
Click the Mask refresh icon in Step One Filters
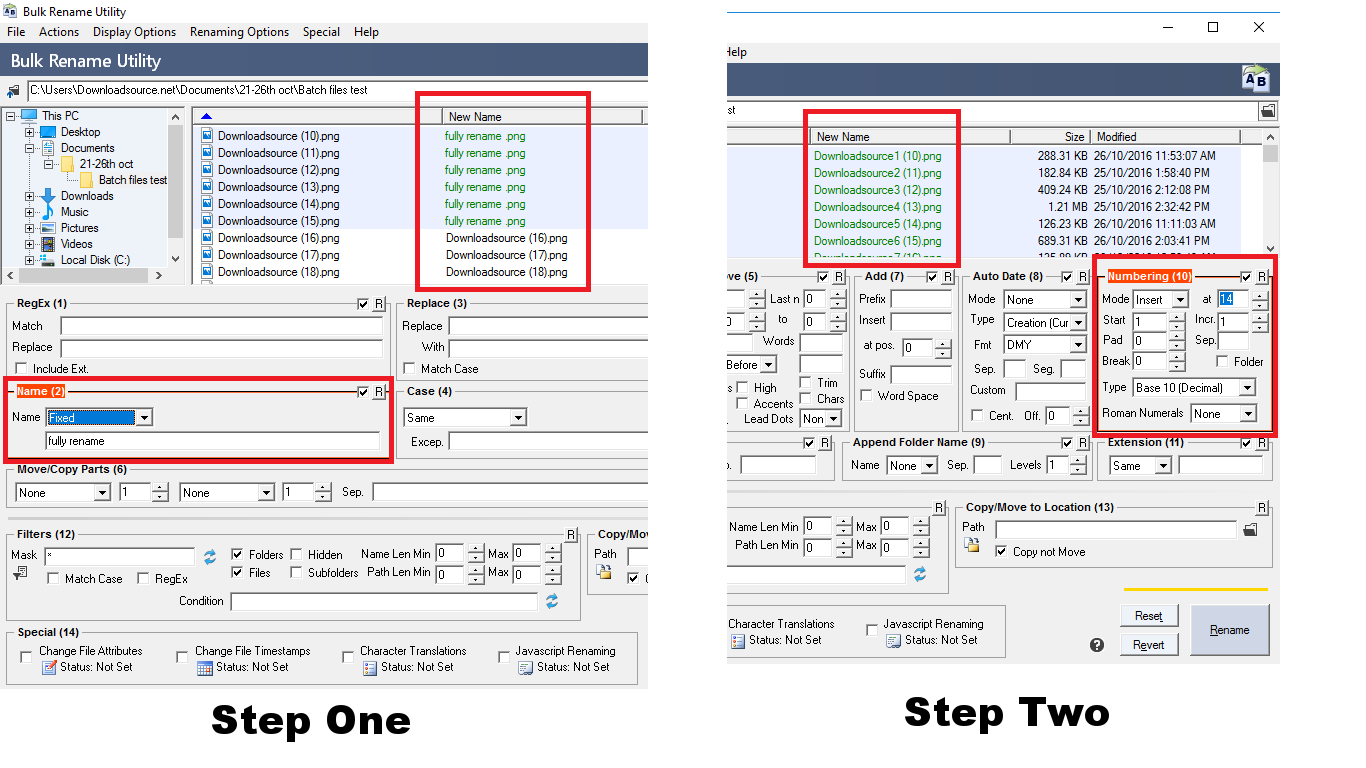(210, 556)
